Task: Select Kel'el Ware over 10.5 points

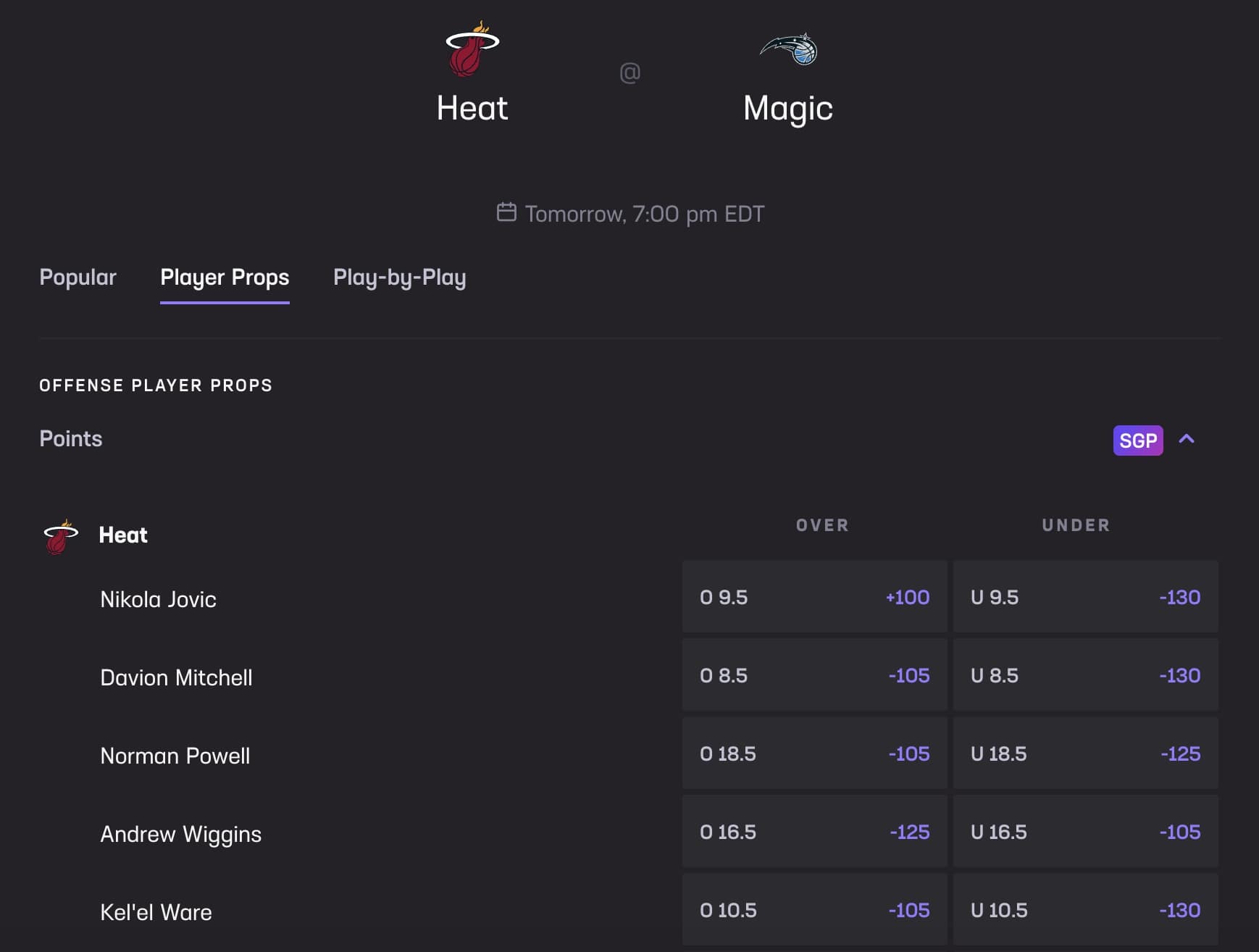Action: click(x=814, y=910)
